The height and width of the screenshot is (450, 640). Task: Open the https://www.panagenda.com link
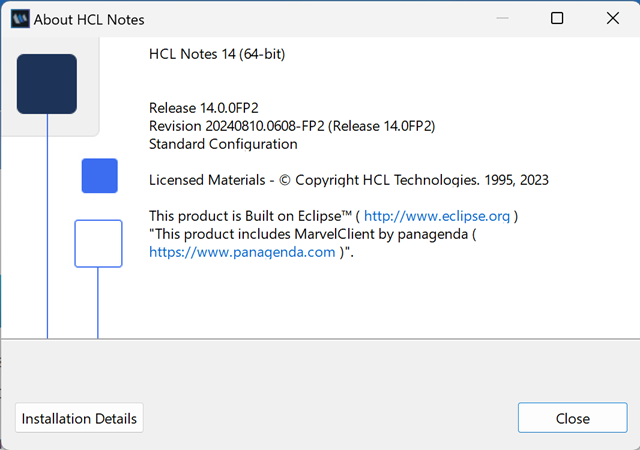click(242, 252)
